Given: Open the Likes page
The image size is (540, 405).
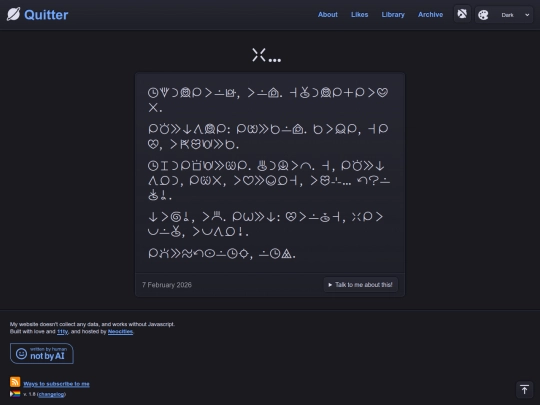Looking at the screenshot, I should point(360,15).
